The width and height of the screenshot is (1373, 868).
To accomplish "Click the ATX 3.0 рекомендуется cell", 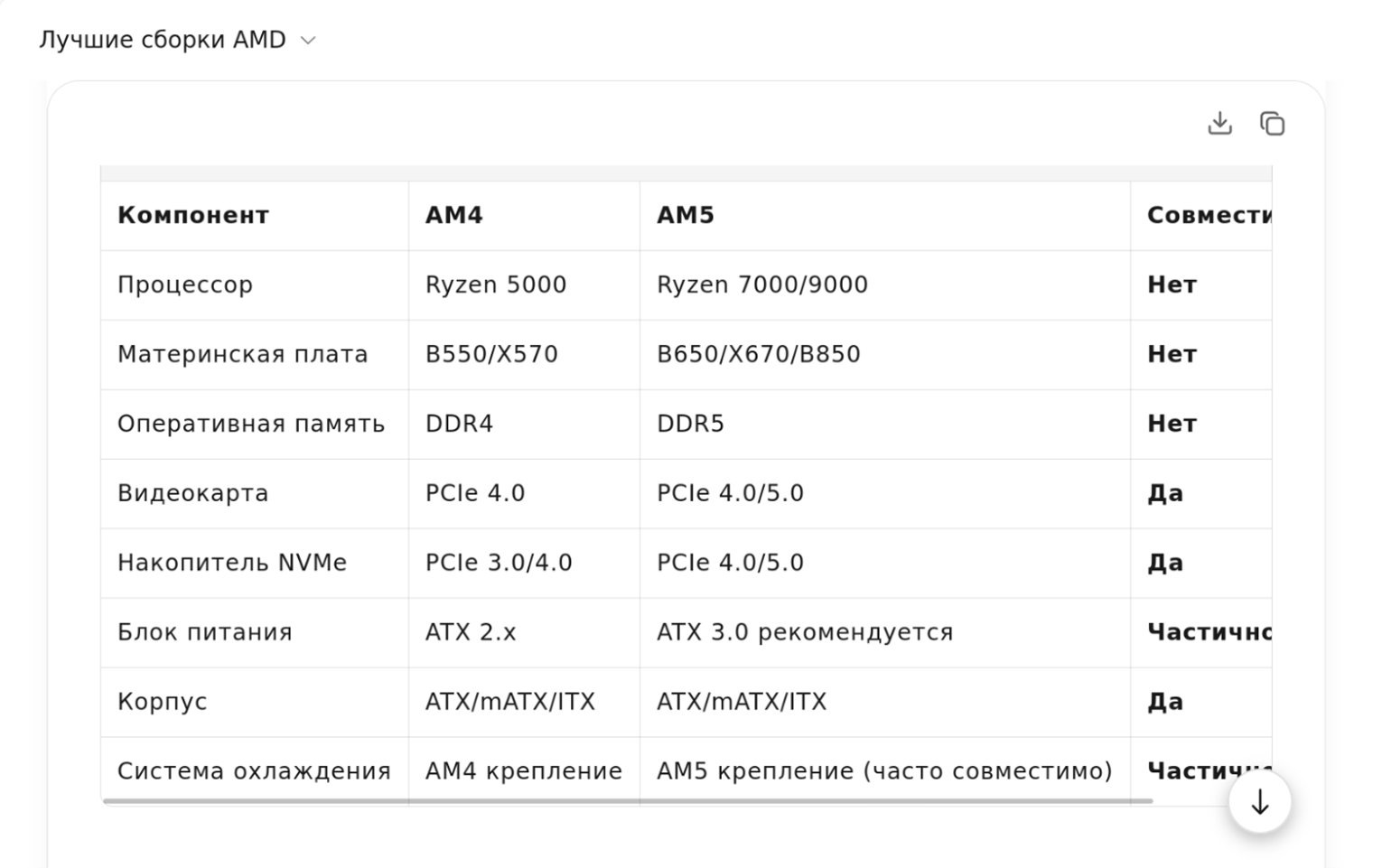I will pos(804,632).
